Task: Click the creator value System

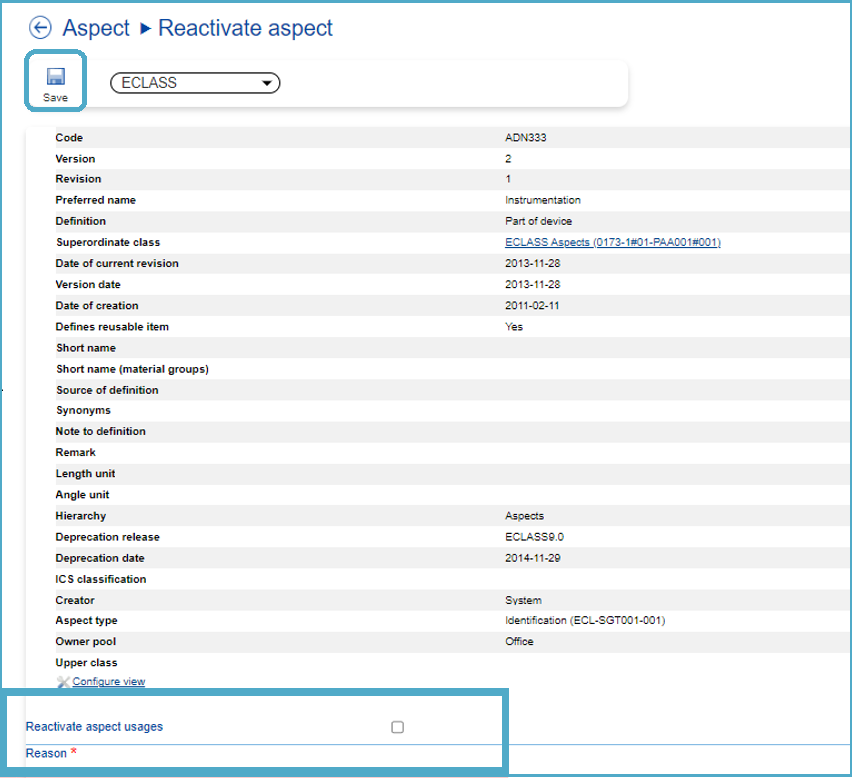Action: 523,601
